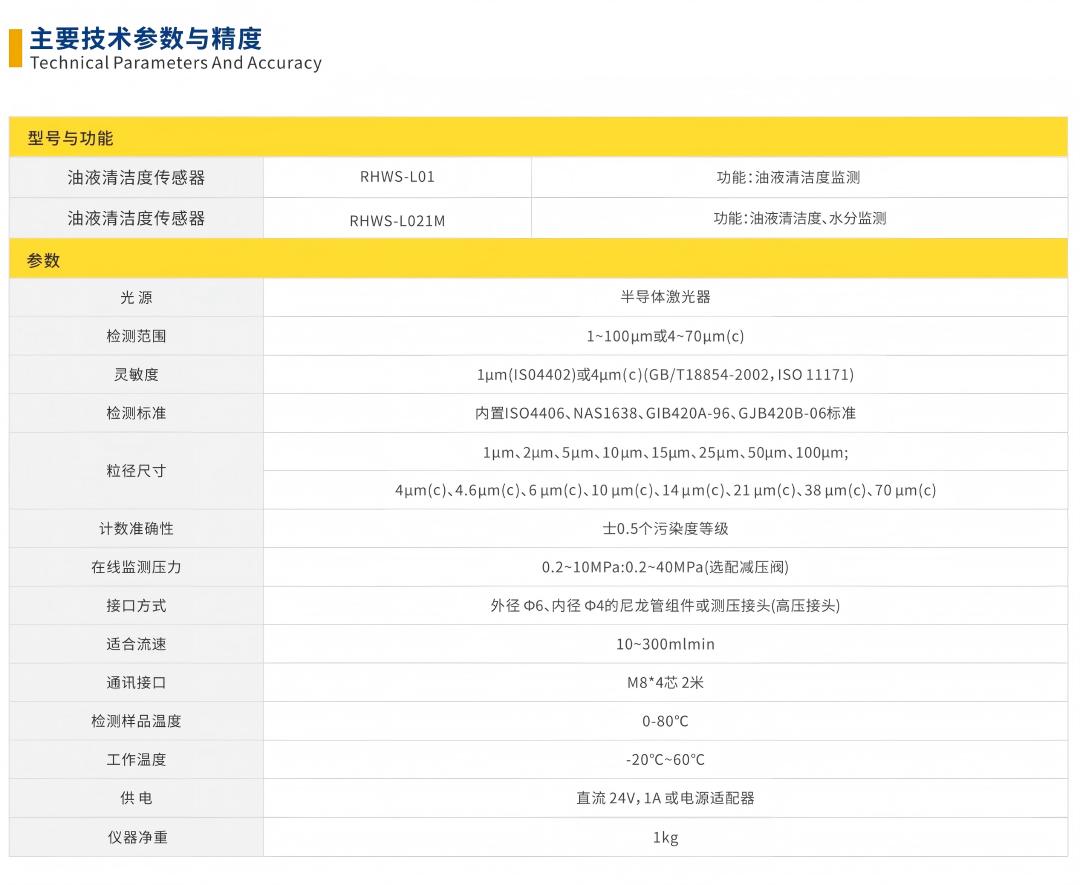Image resolution: width=1080 pixels, height=885 pixels.
Task: Click the 0.2~10MPa online pressure value
Action: pyautogui.click(x=665, y=567)
